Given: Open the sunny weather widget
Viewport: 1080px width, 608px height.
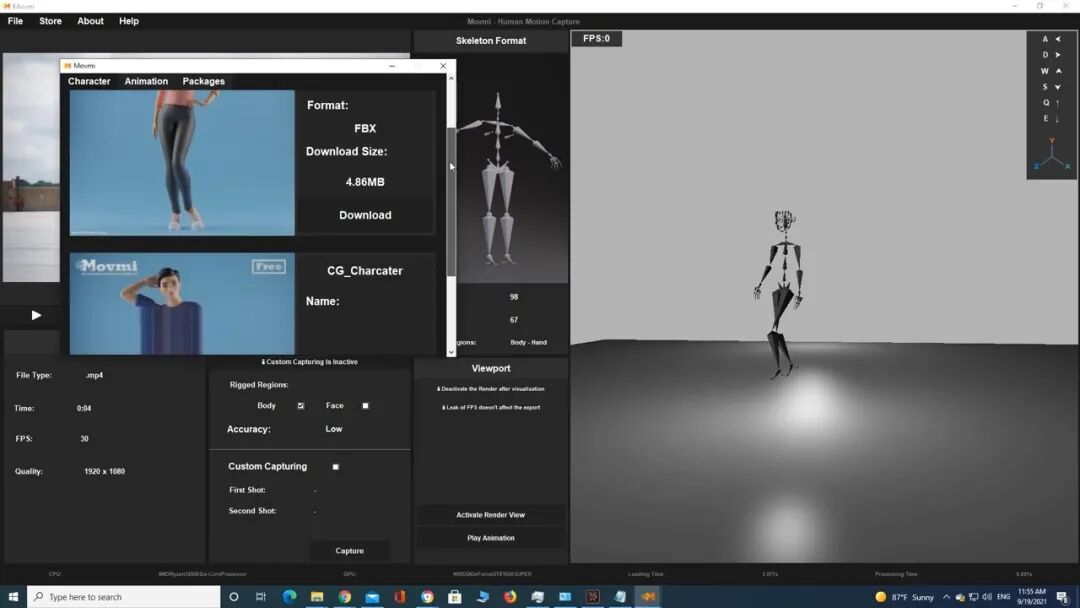Looking at the screenshot, I should 904,597.
